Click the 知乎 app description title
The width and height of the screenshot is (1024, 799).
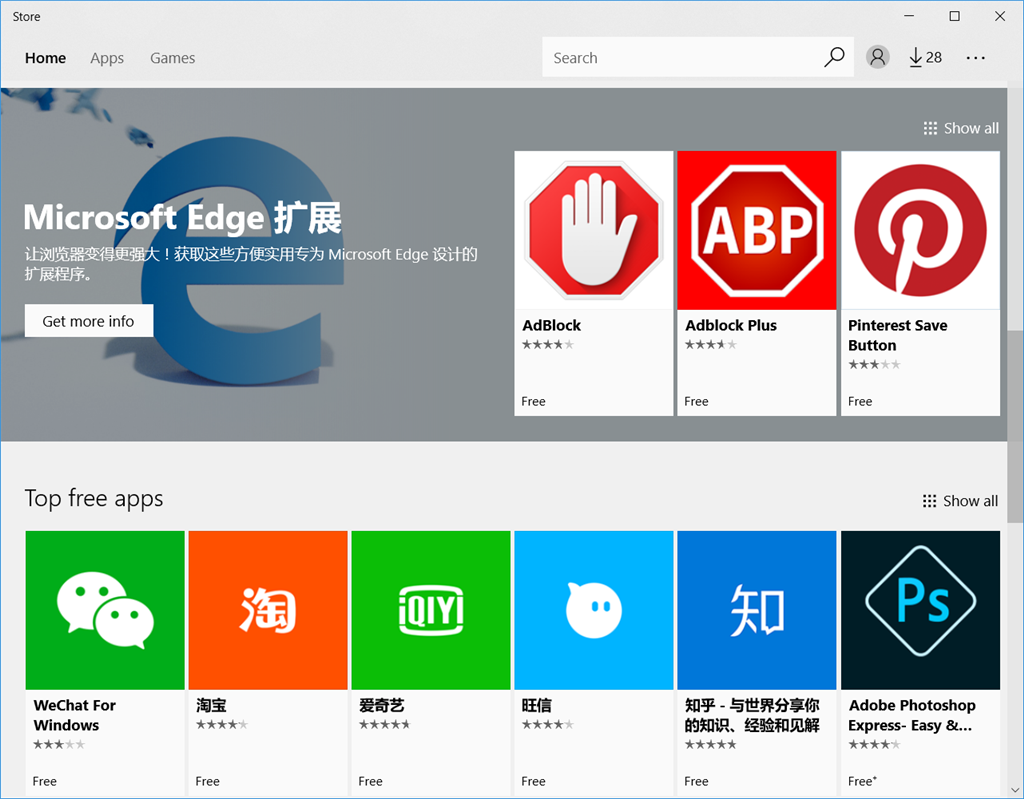[752, 715]
